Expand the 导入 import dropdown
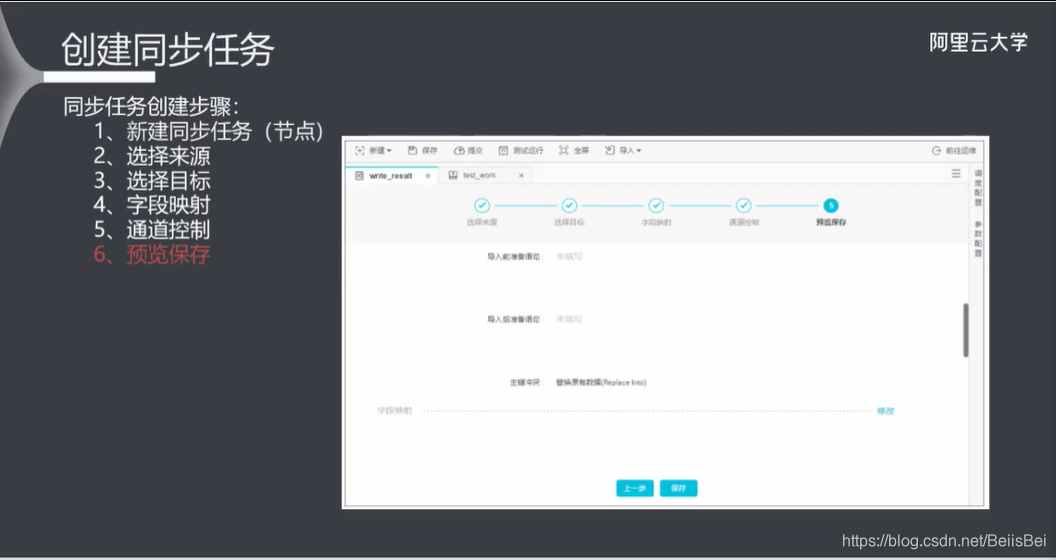This screenshot has width=1056, height=560. [623, 151]
